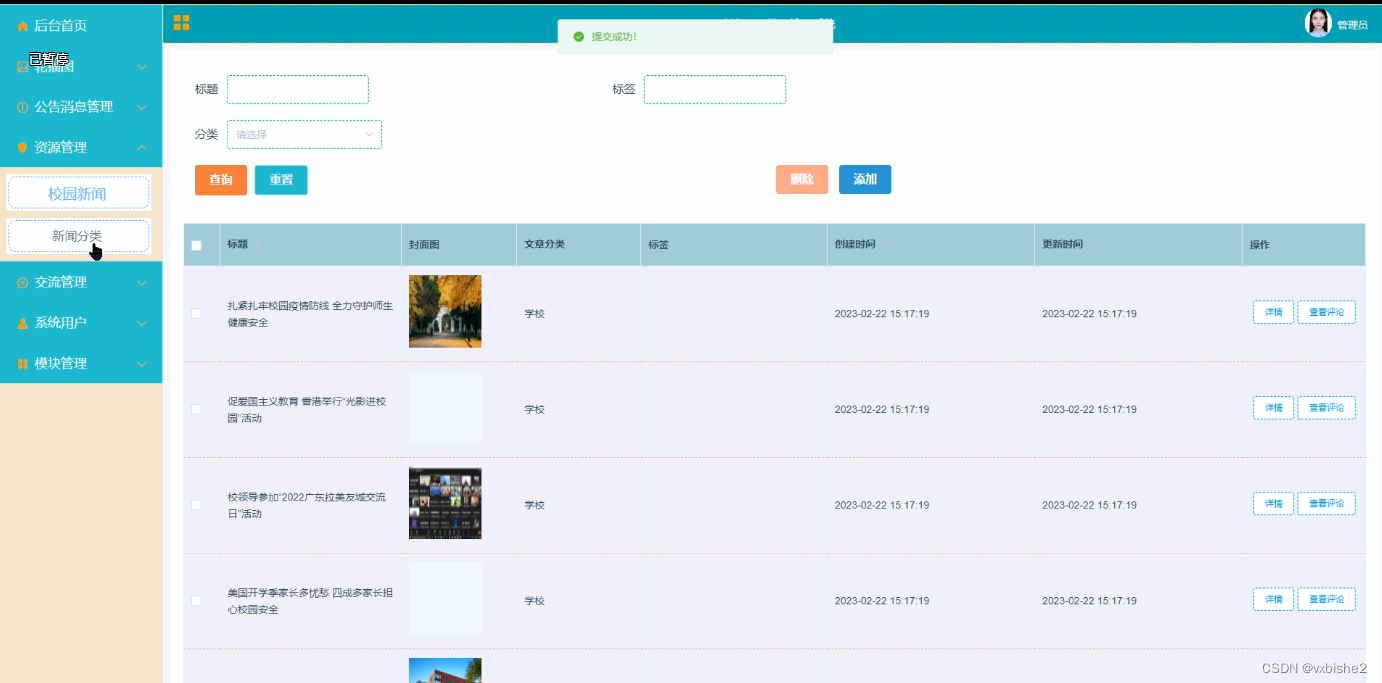Select the 系统用户 menu label

tap(60, 324)
